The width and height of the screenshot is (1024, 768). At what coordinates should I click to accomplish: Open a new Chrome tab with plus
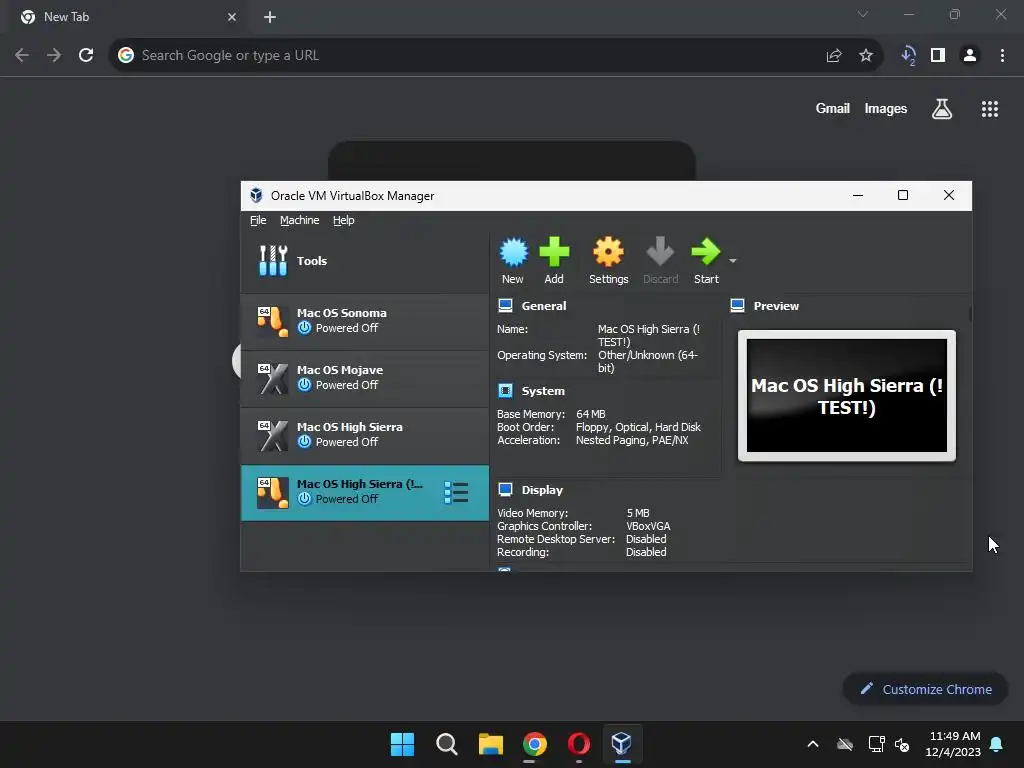(270, 17)
